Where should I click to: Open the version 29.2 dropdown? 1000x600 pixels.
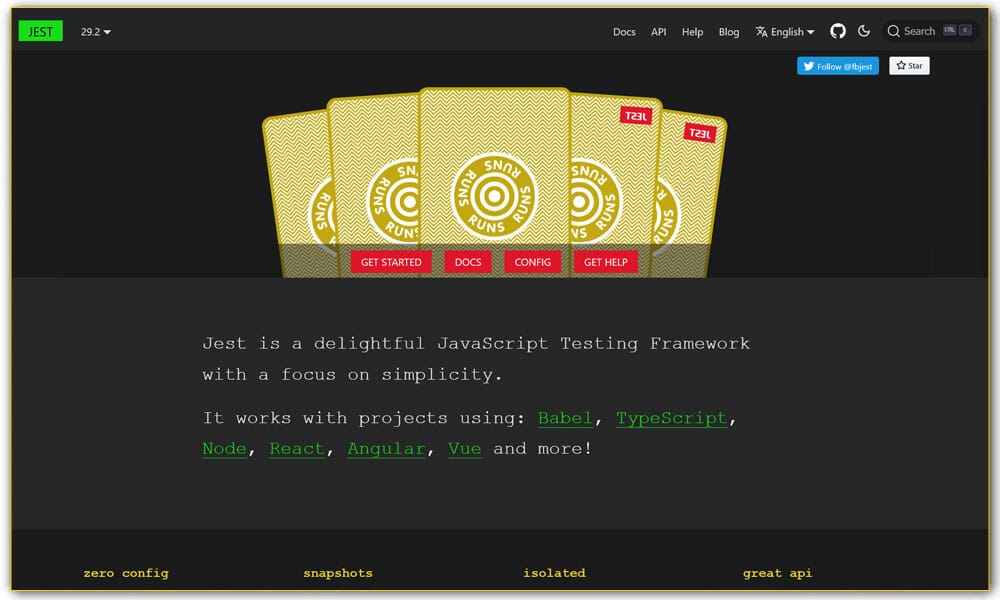pos(95,31)
